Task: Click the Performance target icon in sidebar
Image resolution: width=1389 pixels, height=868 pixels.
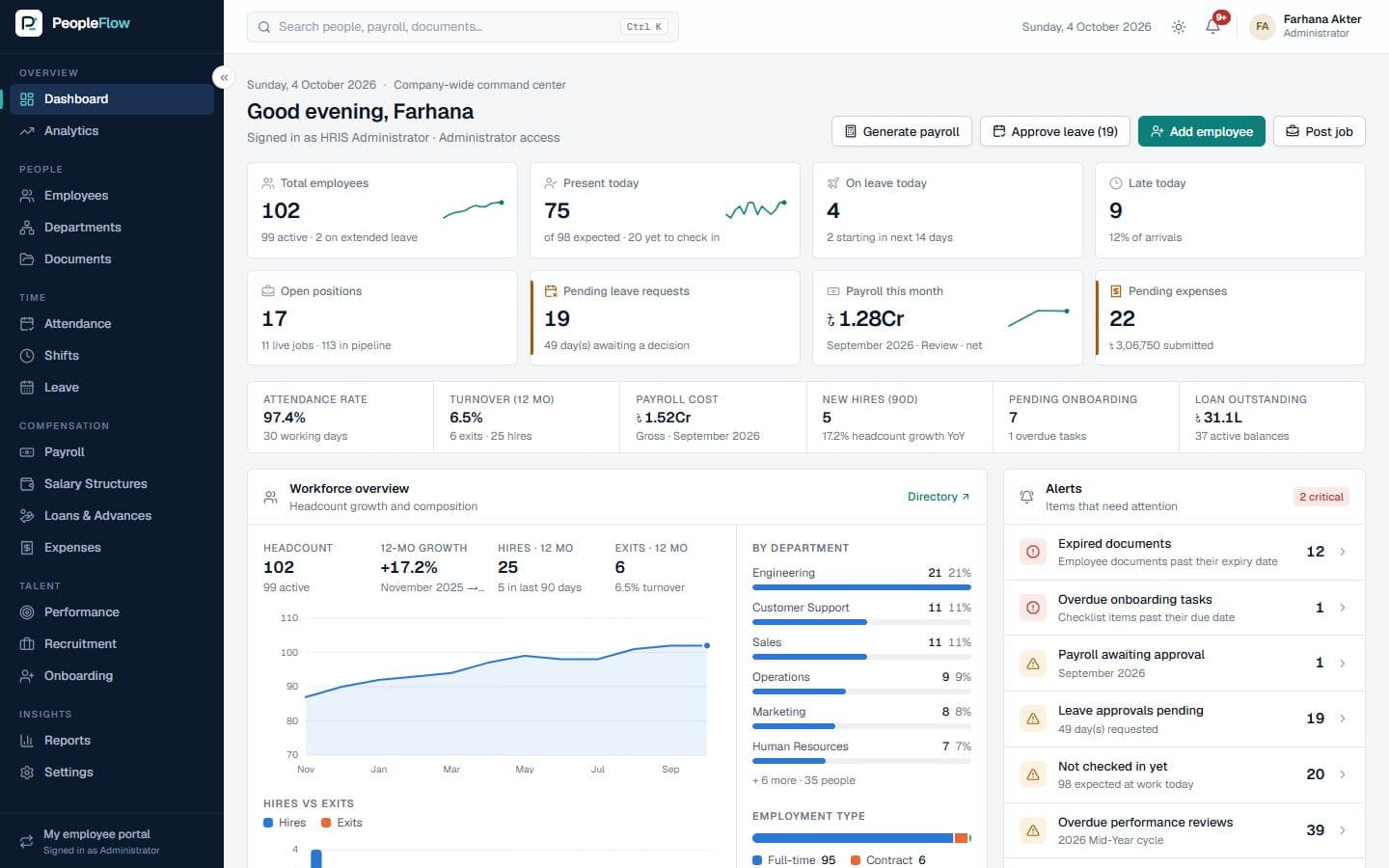Action: pyautogui.click(x=27, y=612)
